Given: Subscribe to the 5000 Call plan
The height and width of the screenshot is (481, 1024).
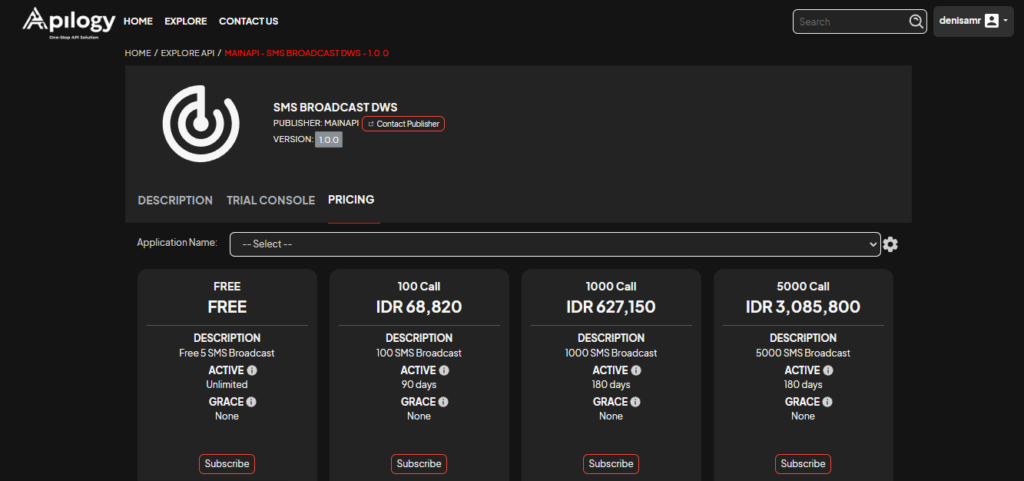Looking at the screenshot, I should pos(803,464).
